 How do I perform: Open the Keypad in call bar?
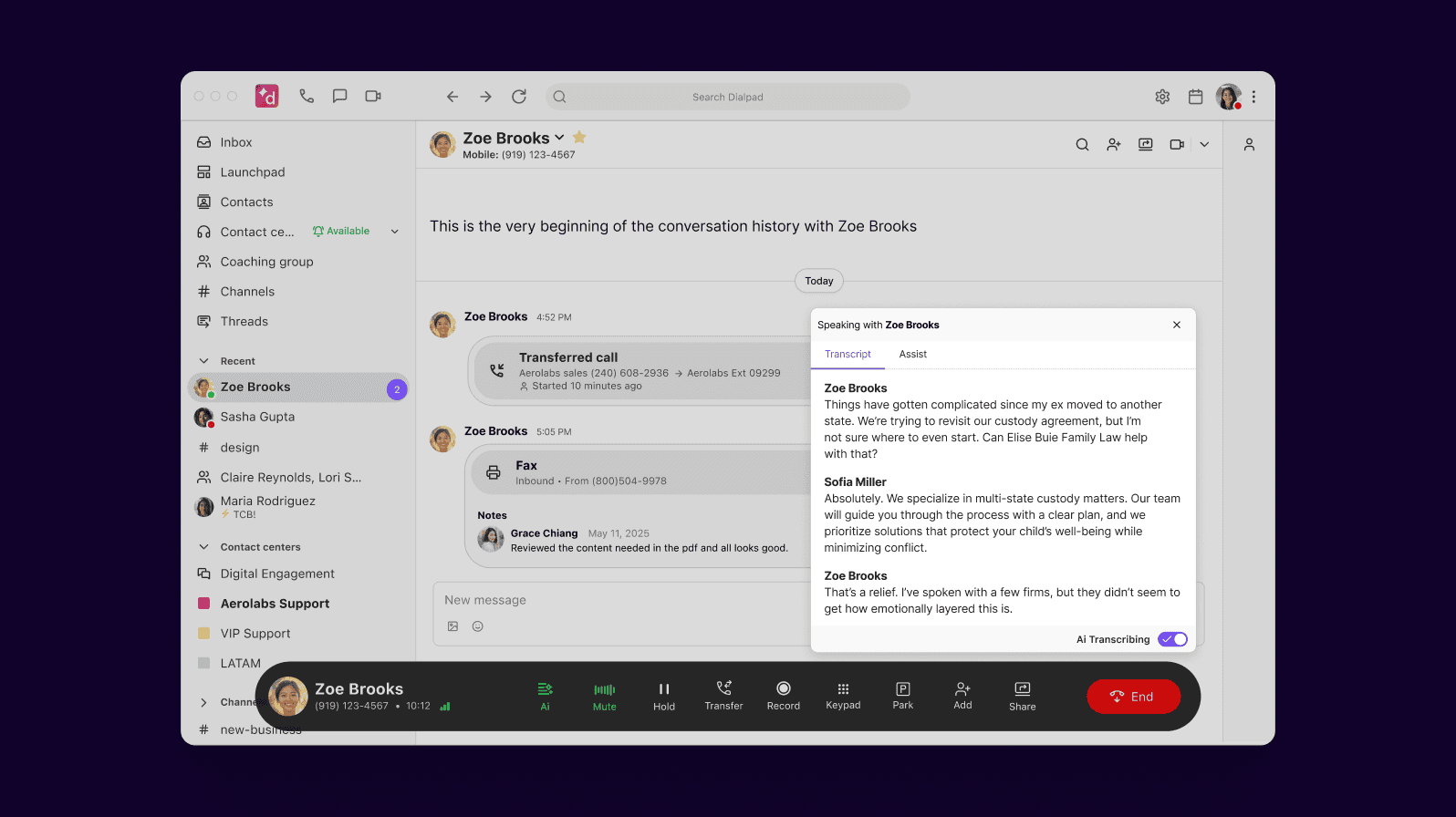(x=843, y=689)
